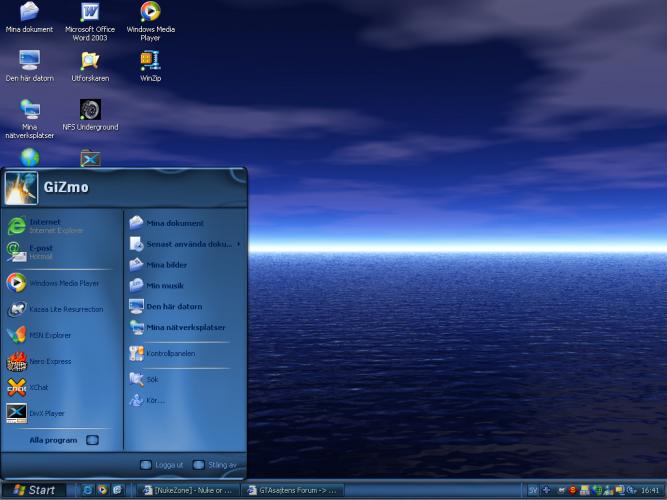The height and width of the screenshot is (500, 667).
Task: Click the Start button on taskbar
Action: 33,490
